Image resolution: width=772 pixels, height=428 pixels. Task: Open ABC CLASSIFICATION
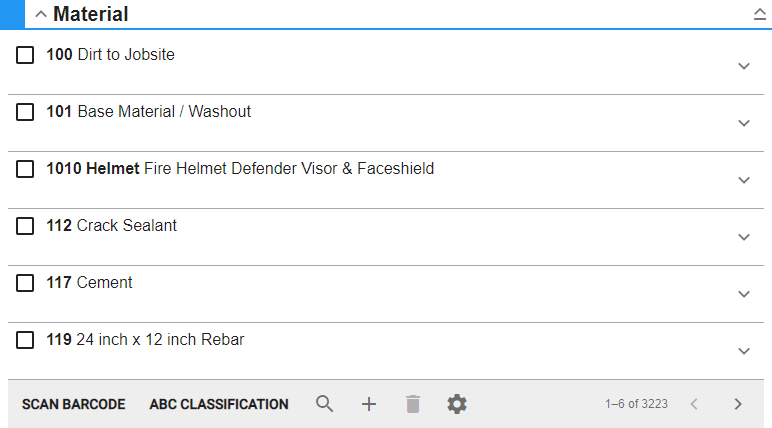[x=219, y=404]
